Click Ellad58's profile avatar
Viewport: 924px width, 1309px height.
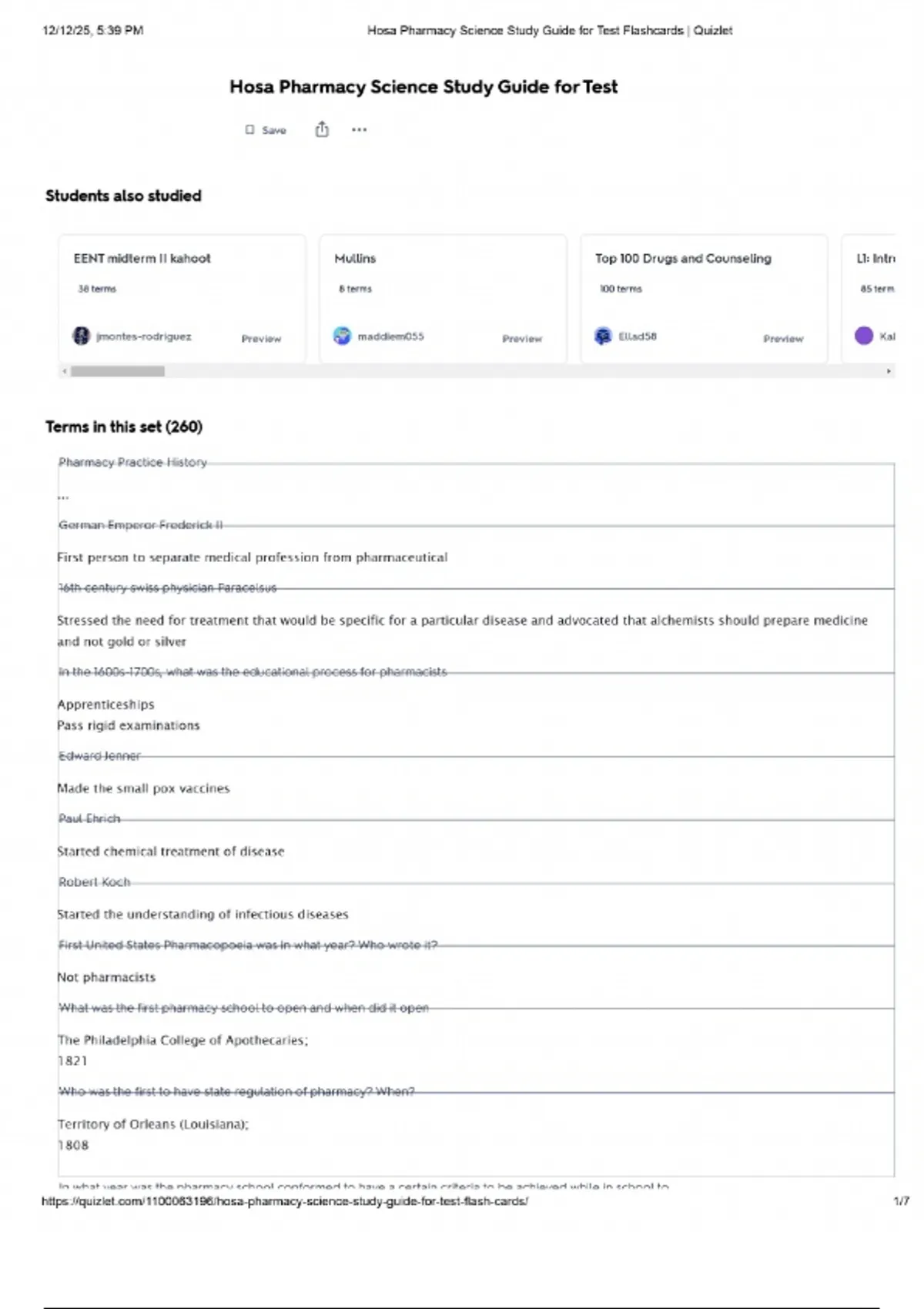point(603,336)
